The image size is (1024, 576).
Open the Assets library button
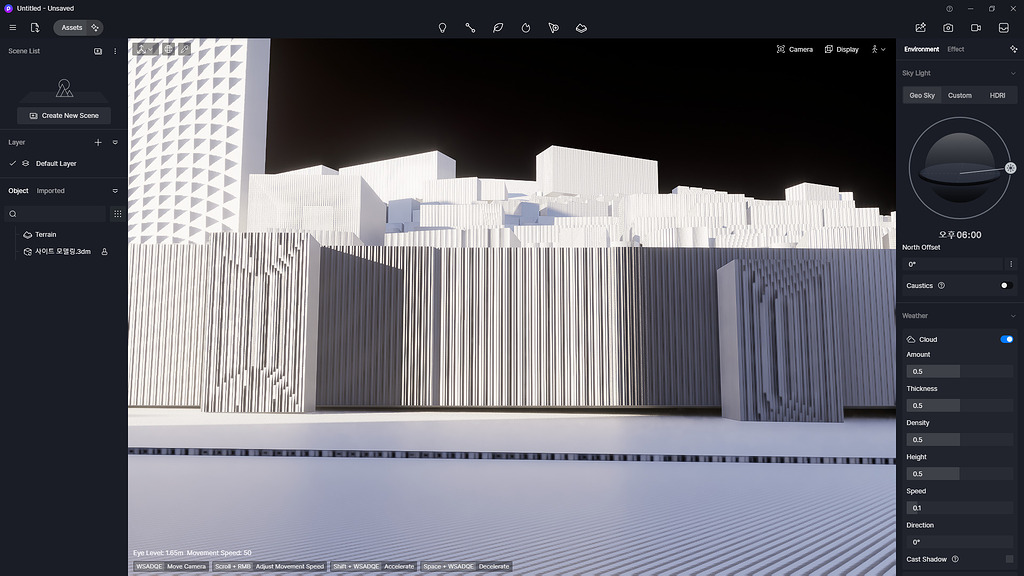click(72, 27)
